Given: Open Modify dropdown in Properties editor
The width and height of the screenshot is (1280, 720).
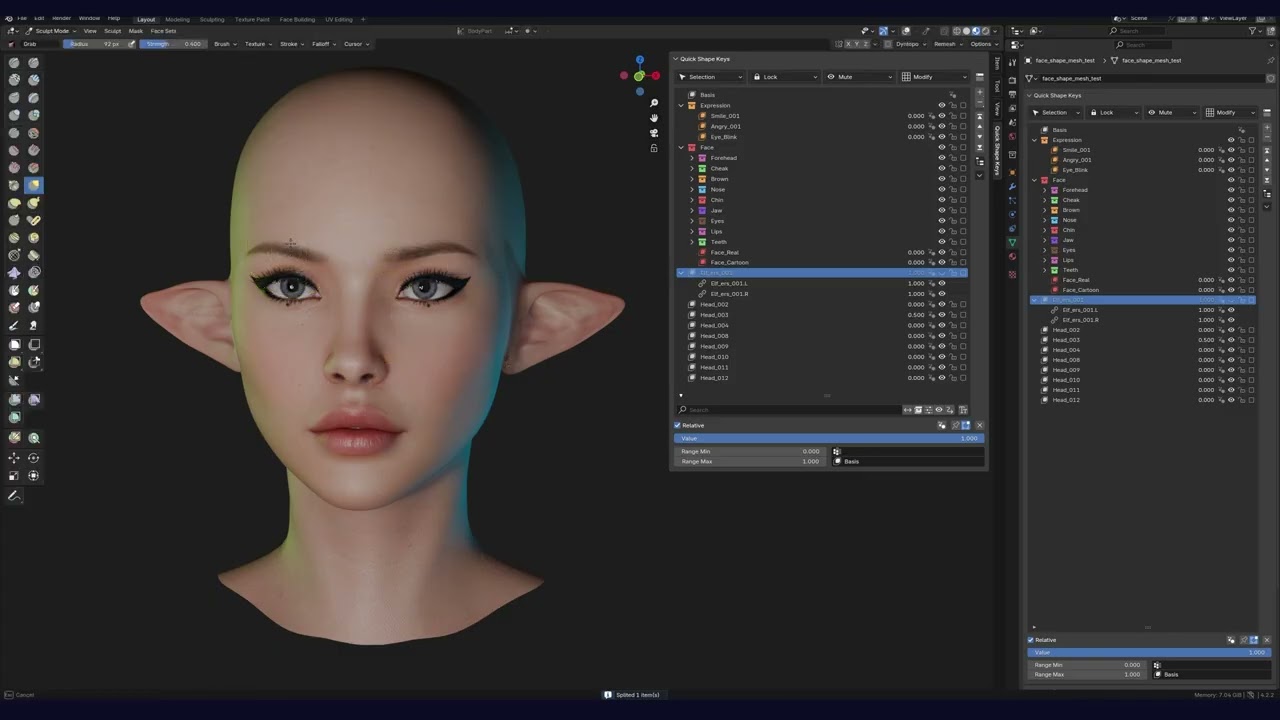Looking at the screenshot, I should [1231, 112].
